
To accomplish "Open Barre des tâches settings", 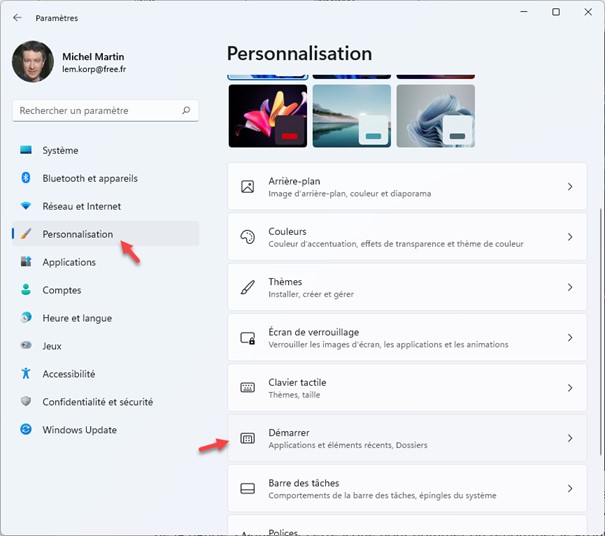I will pos(406,488).
